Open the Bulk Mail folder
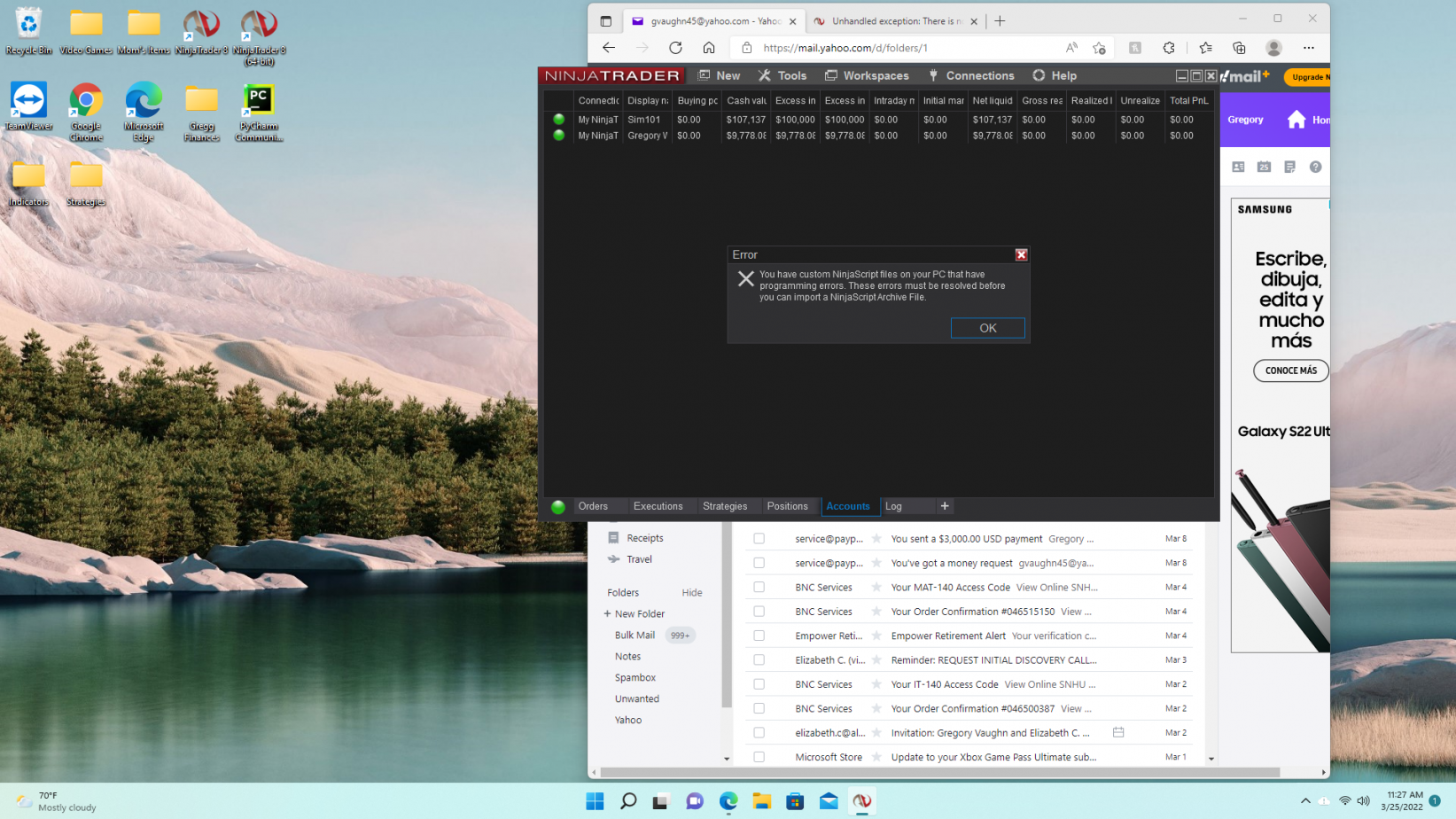 tap(635, 636)
